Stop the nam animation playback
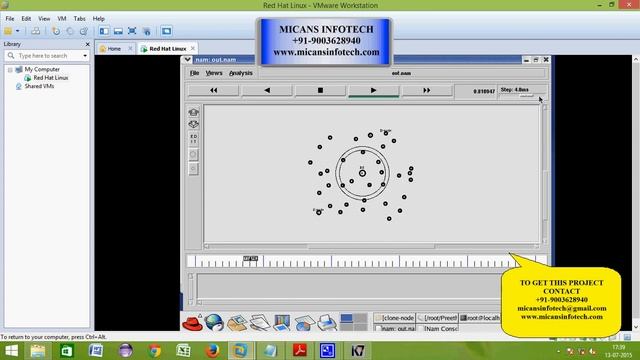This screenshot has width=640, height=360. click(320, 90)
